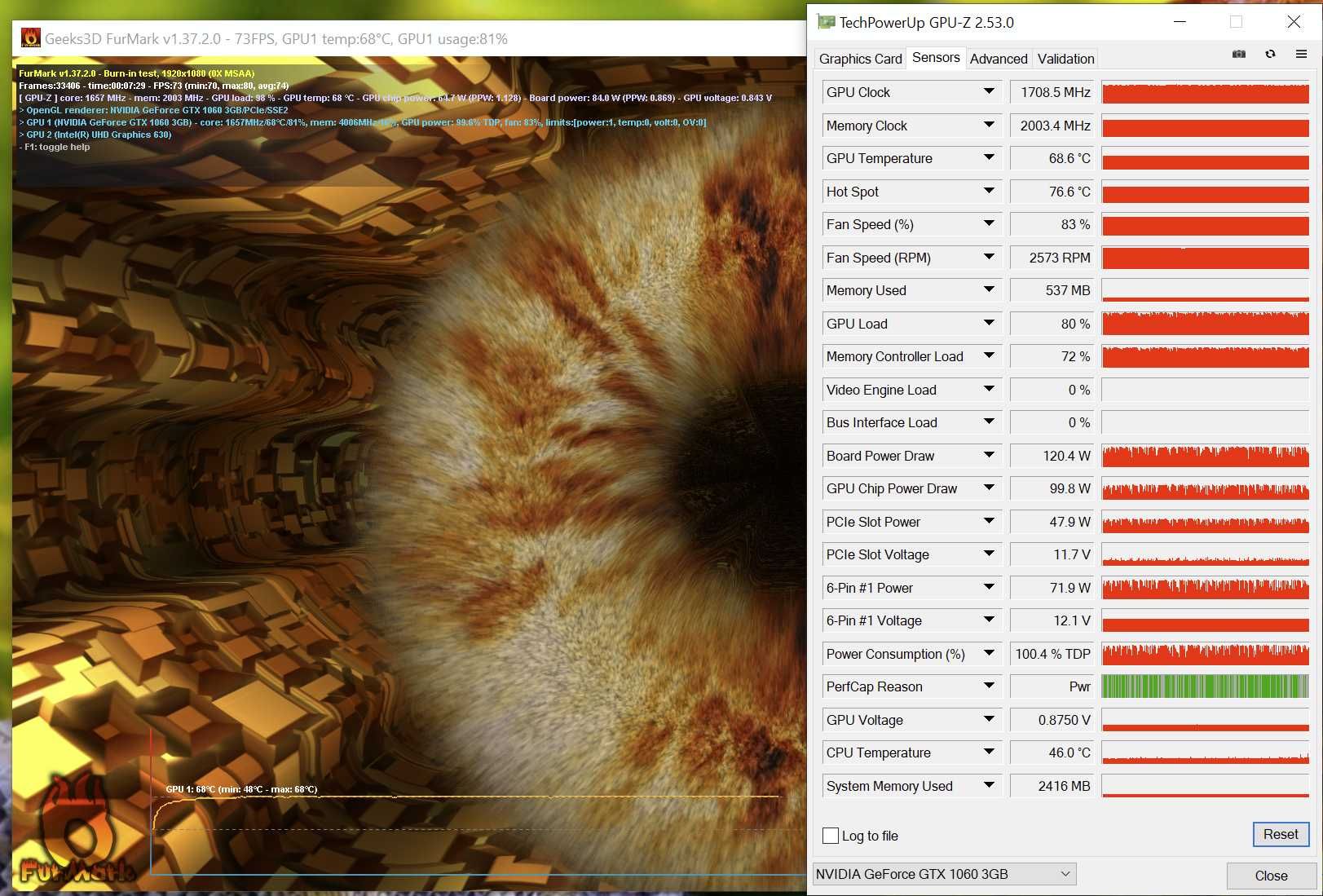Click the 2573 RPM fan speed value
Viewport: 1323px width, 896px height.
pos(1053,258)
